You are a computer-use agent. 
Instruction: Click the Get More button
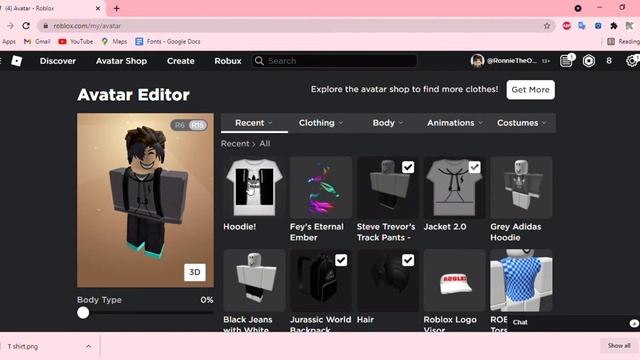point(530,90)
